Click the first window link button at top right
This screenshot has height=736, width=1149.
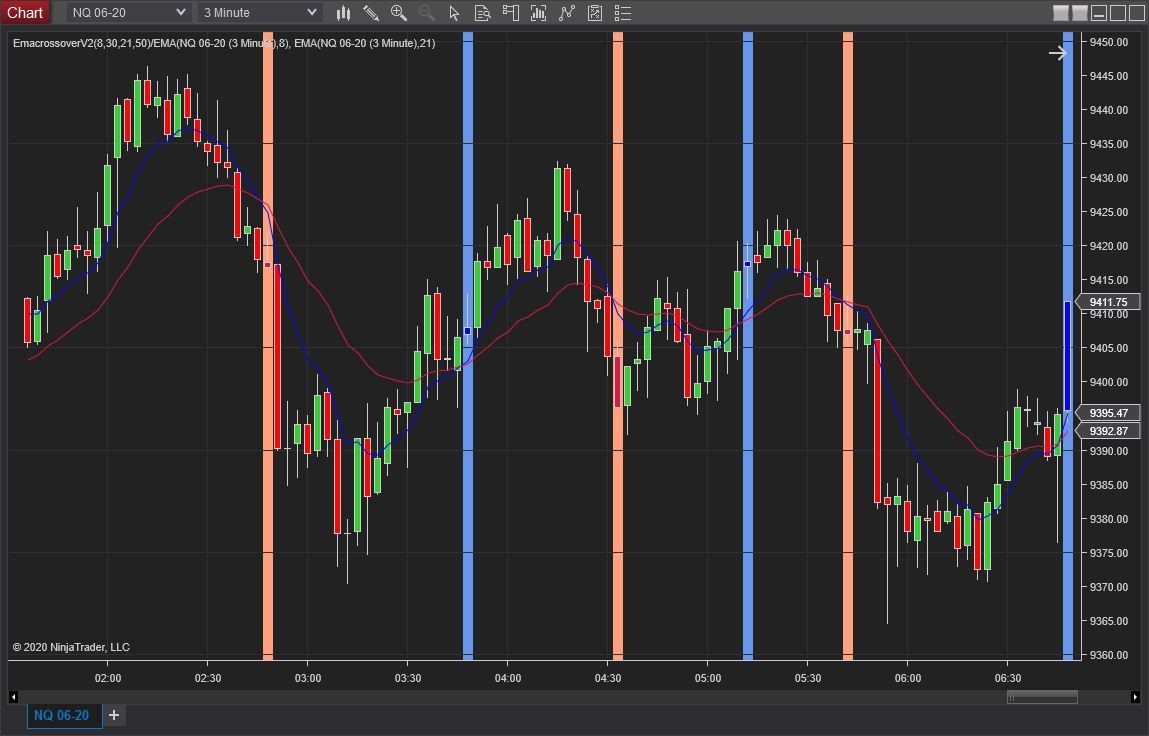[1060, 12]
